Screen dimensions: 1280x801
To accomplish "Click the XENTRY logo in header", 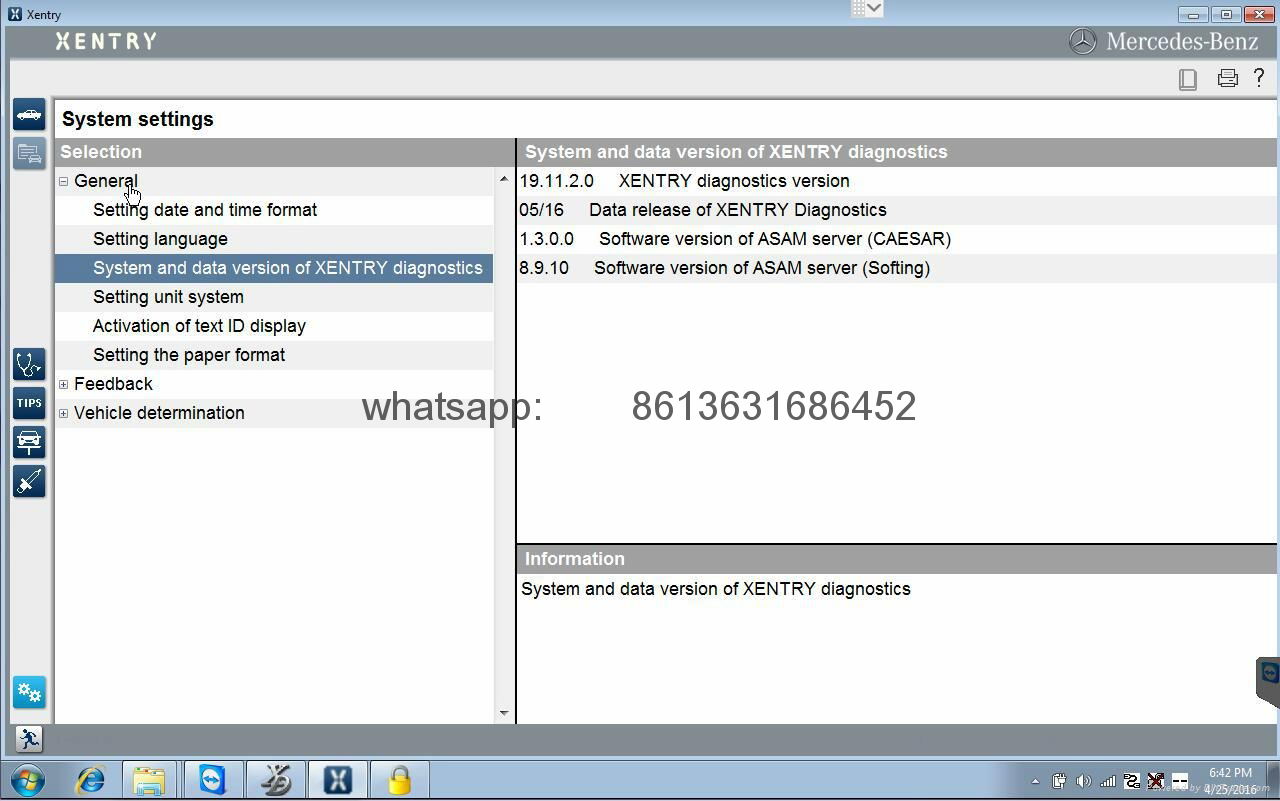I will pyautogui.click(x=106, y=41).
